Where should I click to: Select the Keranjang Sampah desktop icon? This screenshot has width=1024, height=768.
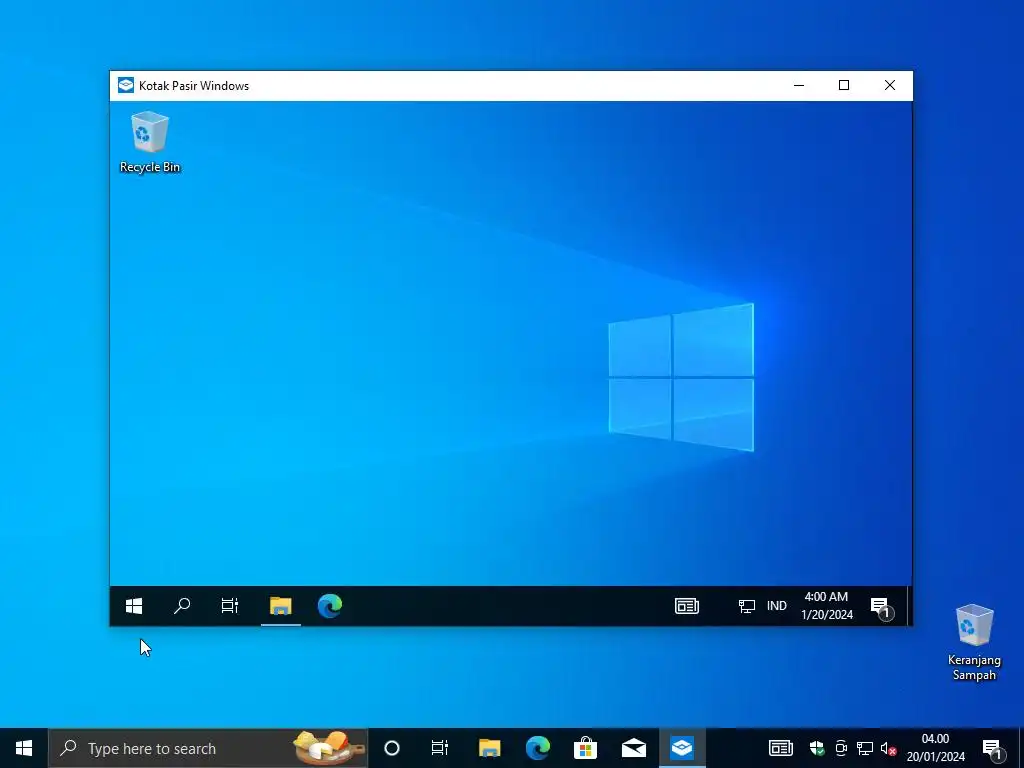pyautogui.click(x=974, y=642)
